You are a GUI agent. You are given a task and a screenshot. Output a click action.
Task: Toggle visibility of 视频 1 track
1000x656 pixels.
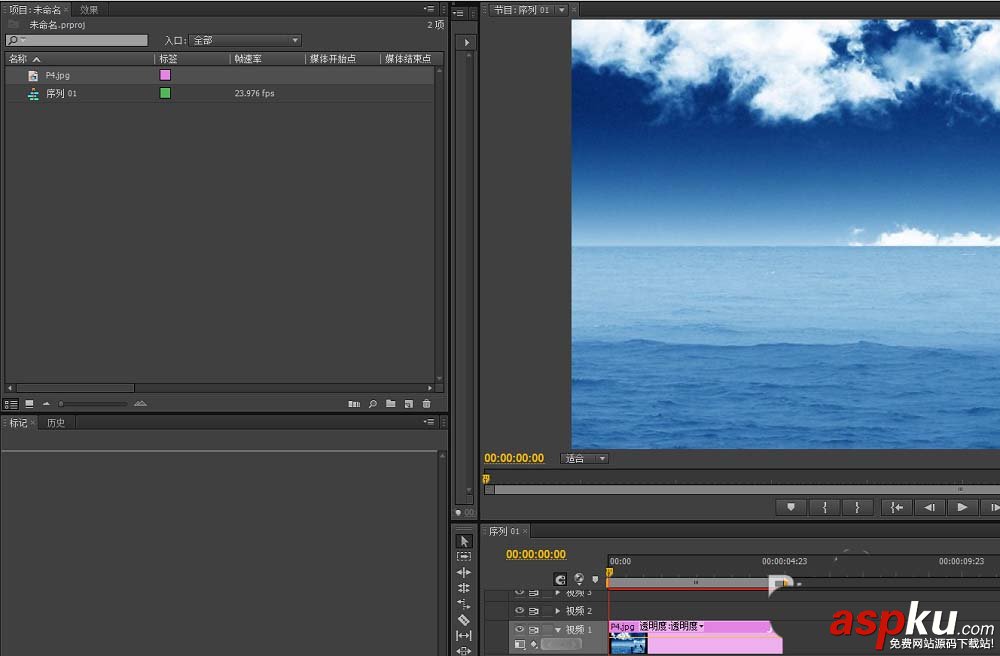click(x=519, y=630)
